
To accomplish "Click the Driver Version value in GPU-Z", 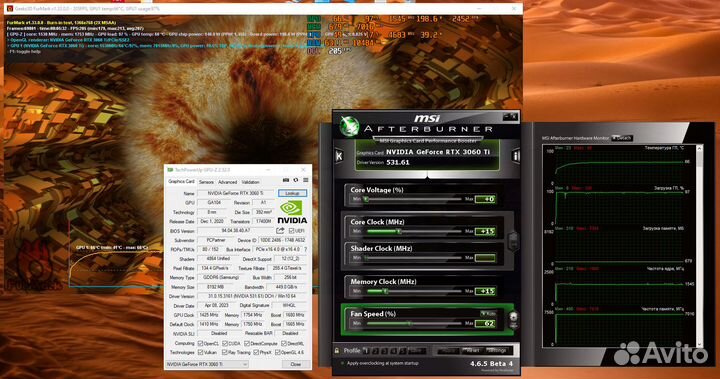I will (252, 296).
